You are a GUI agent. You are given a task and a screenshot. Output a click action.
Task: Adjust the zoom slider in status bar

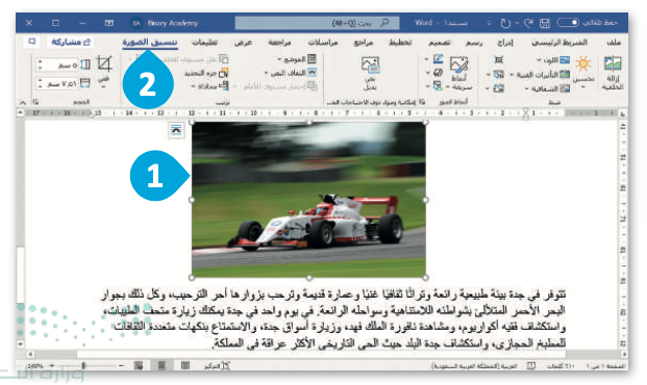click(84, 365)
